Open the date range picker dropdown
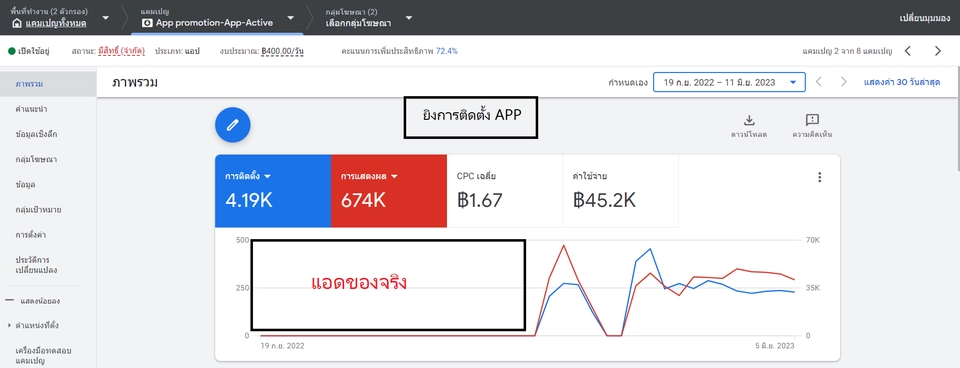This screenshot has width=960, height=368. (x=729, y=82)
